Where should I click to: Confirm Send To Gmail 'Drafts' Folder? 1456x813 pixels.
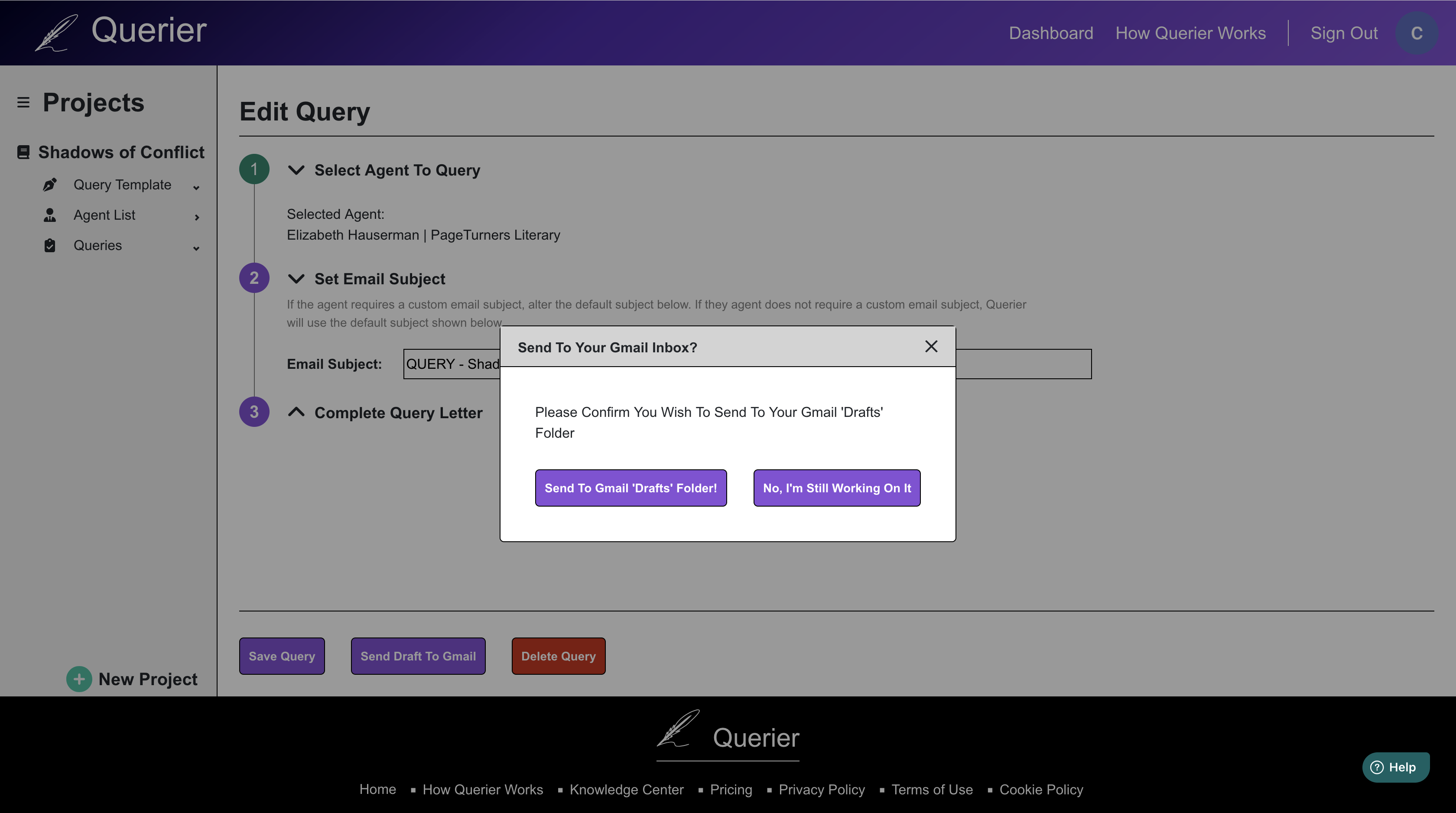pos(631,488)
